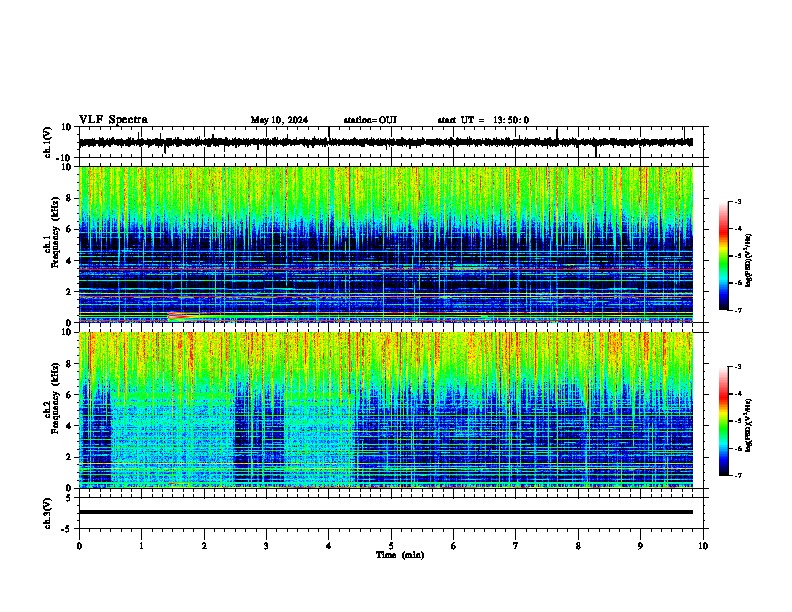
Task: Click the ch.1(V) waveform trace
Action: pos(385,142)
